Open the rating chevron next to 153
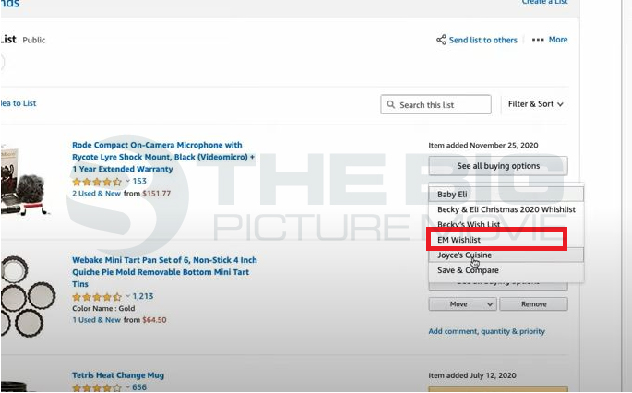The width and height of the screenshot is (632, 393). [127, 181]
